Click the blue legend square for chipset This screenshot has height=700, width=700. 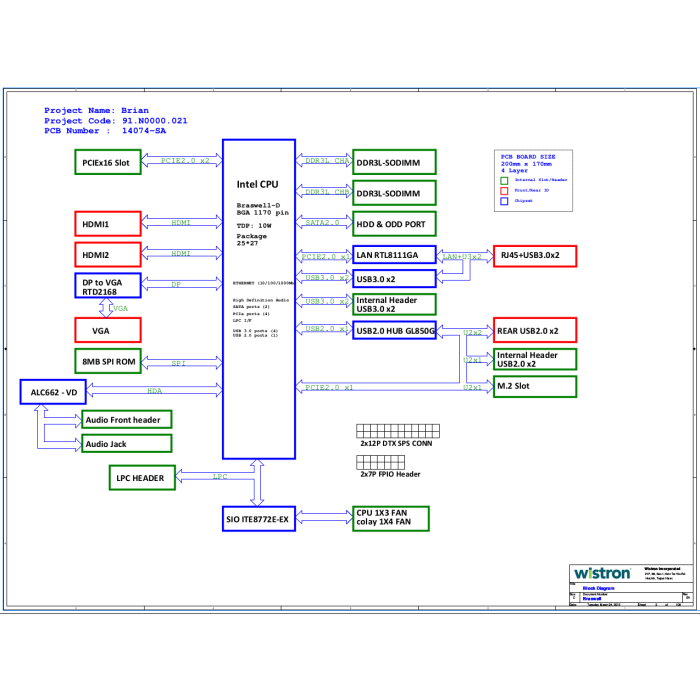tap(504, 201)
